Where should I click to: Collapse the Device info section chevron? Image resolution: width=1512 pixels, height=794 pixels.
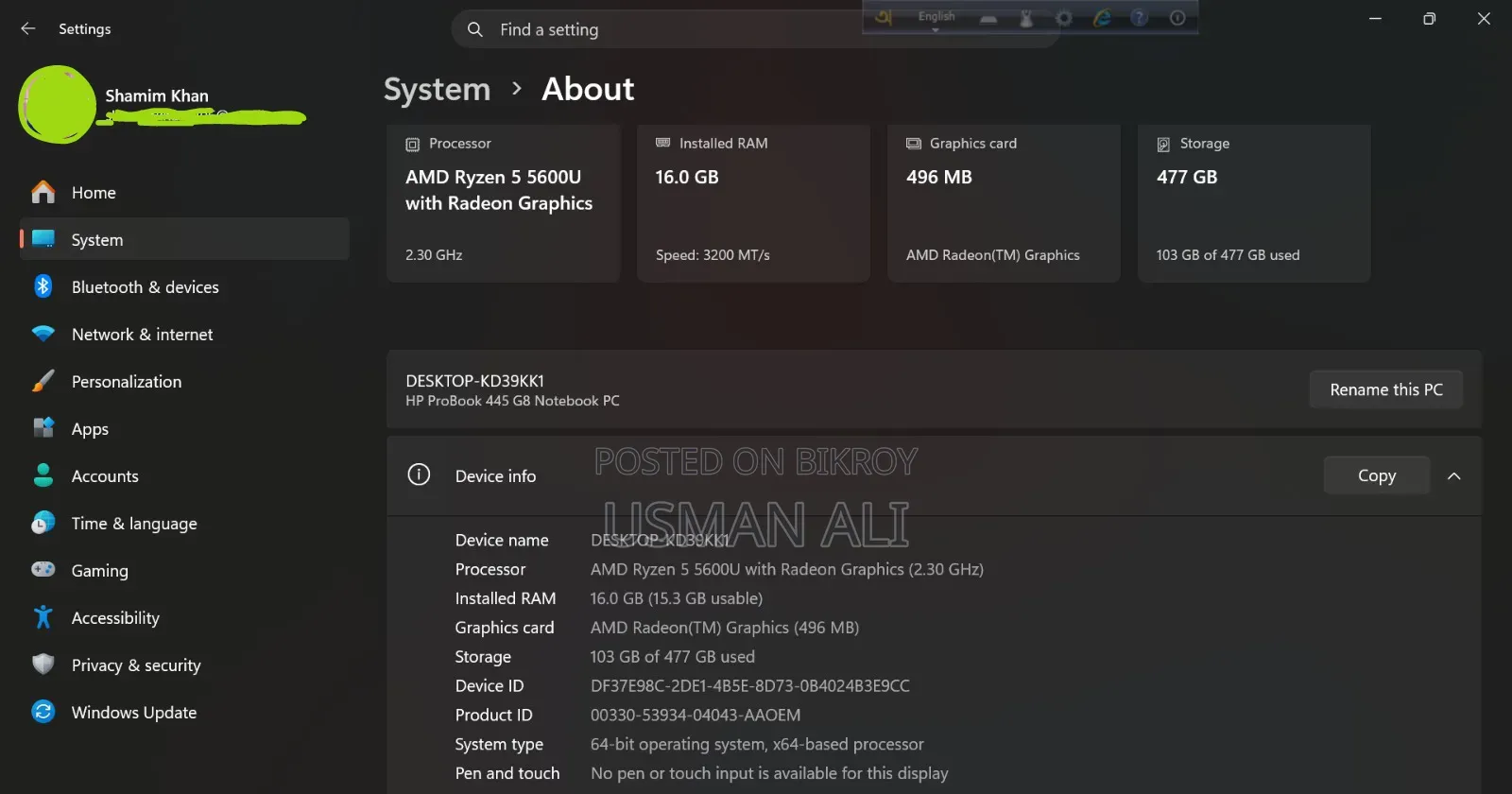point(1454,475)
